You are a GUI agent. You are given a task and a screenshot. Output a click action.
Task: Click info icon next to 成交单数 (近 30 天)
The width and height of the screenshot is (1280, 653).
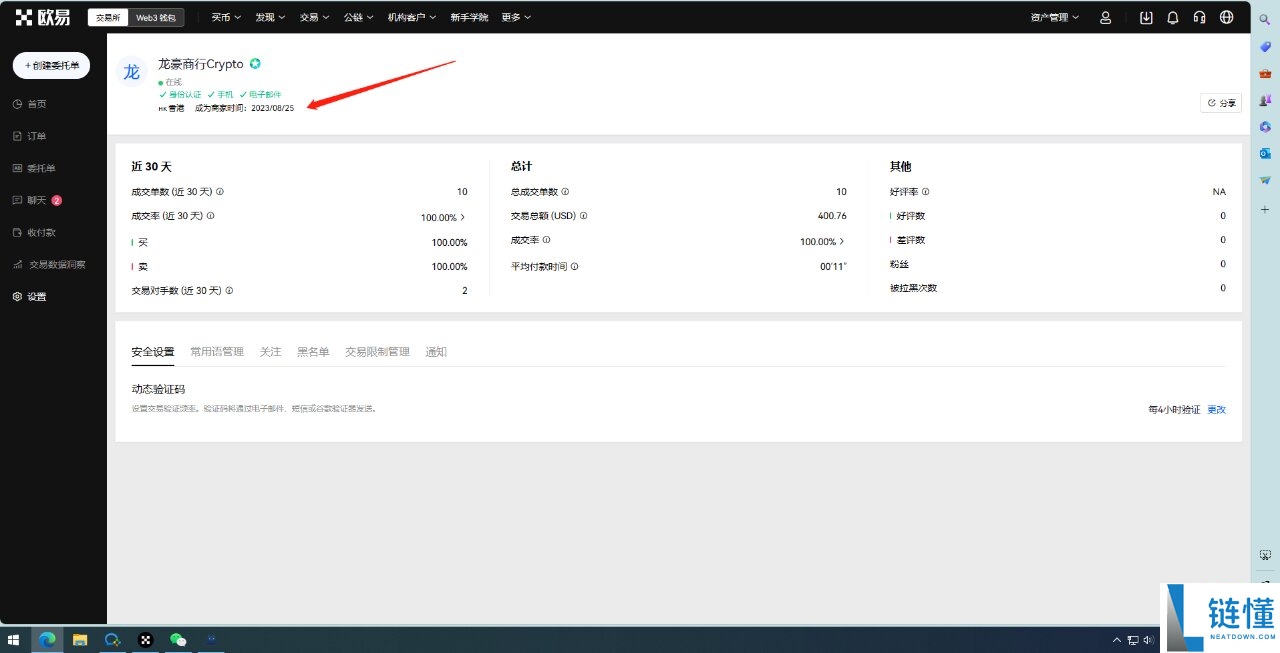[x=220, y=192]
